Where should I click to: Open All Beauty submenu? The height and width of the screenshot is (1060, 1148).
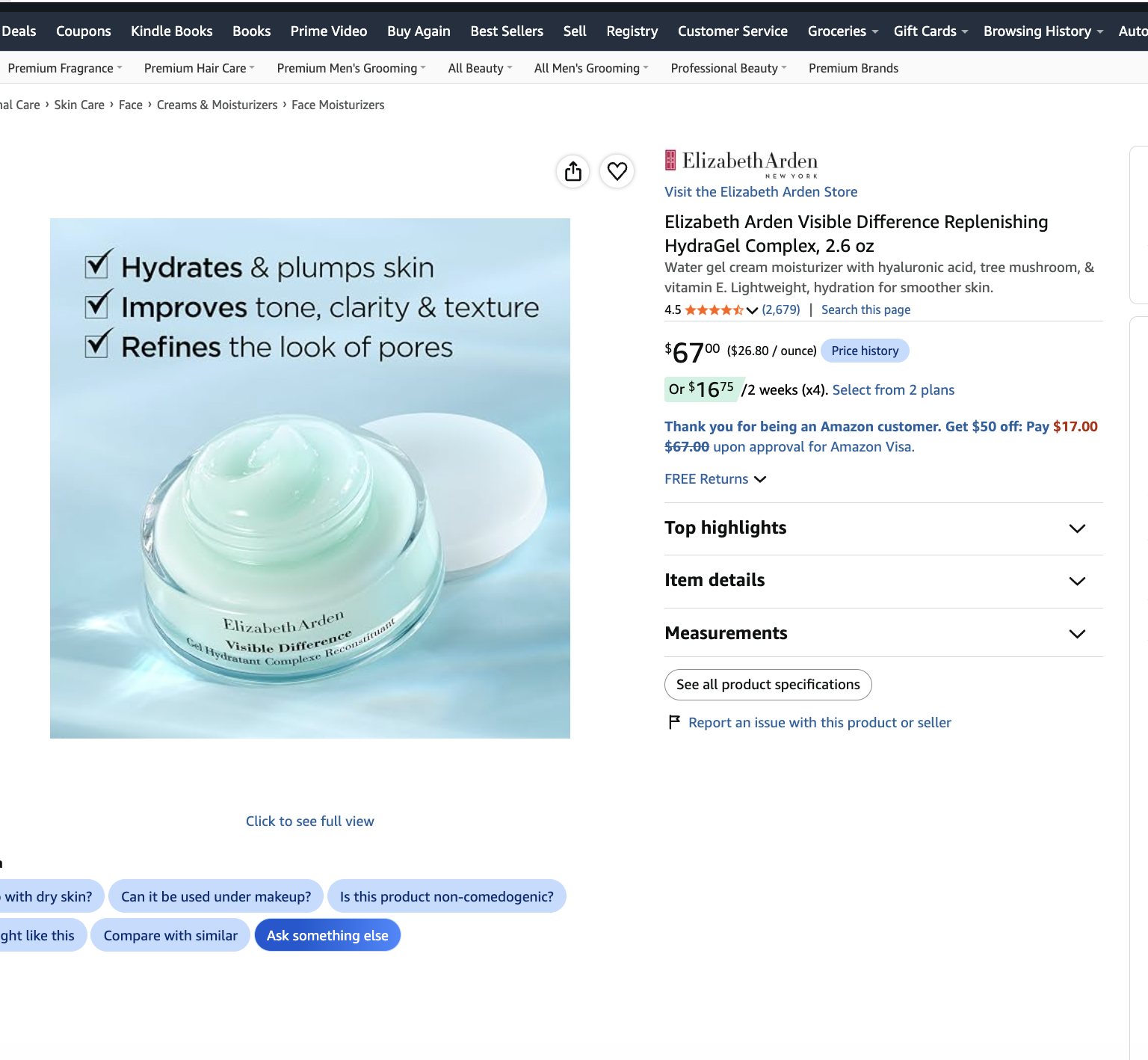point(481,68)
